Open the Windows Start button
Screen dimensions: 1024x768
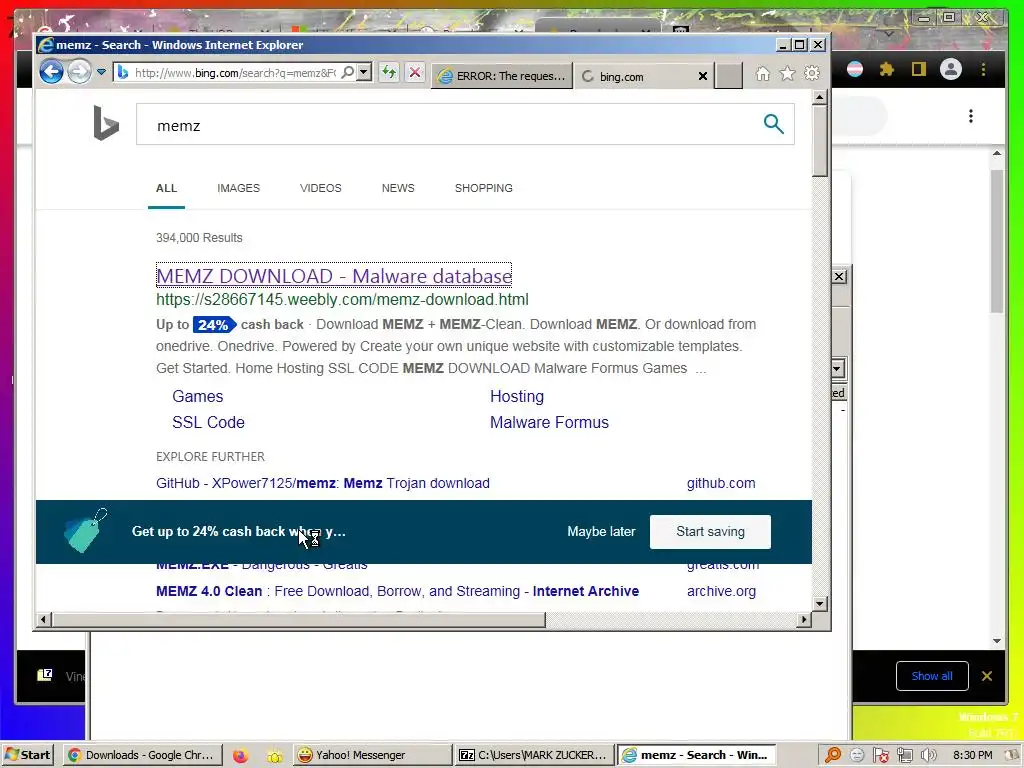[x=27, y=755]
